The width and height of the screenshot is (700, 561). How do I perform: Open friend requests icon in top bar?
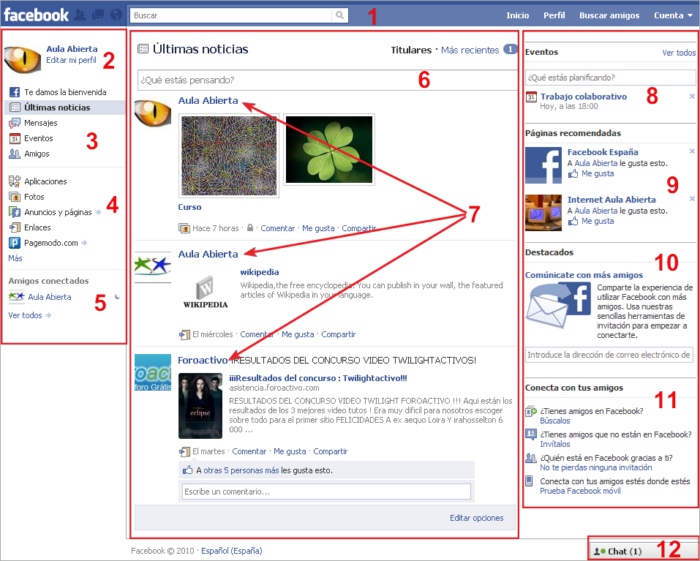click(80, 15)
